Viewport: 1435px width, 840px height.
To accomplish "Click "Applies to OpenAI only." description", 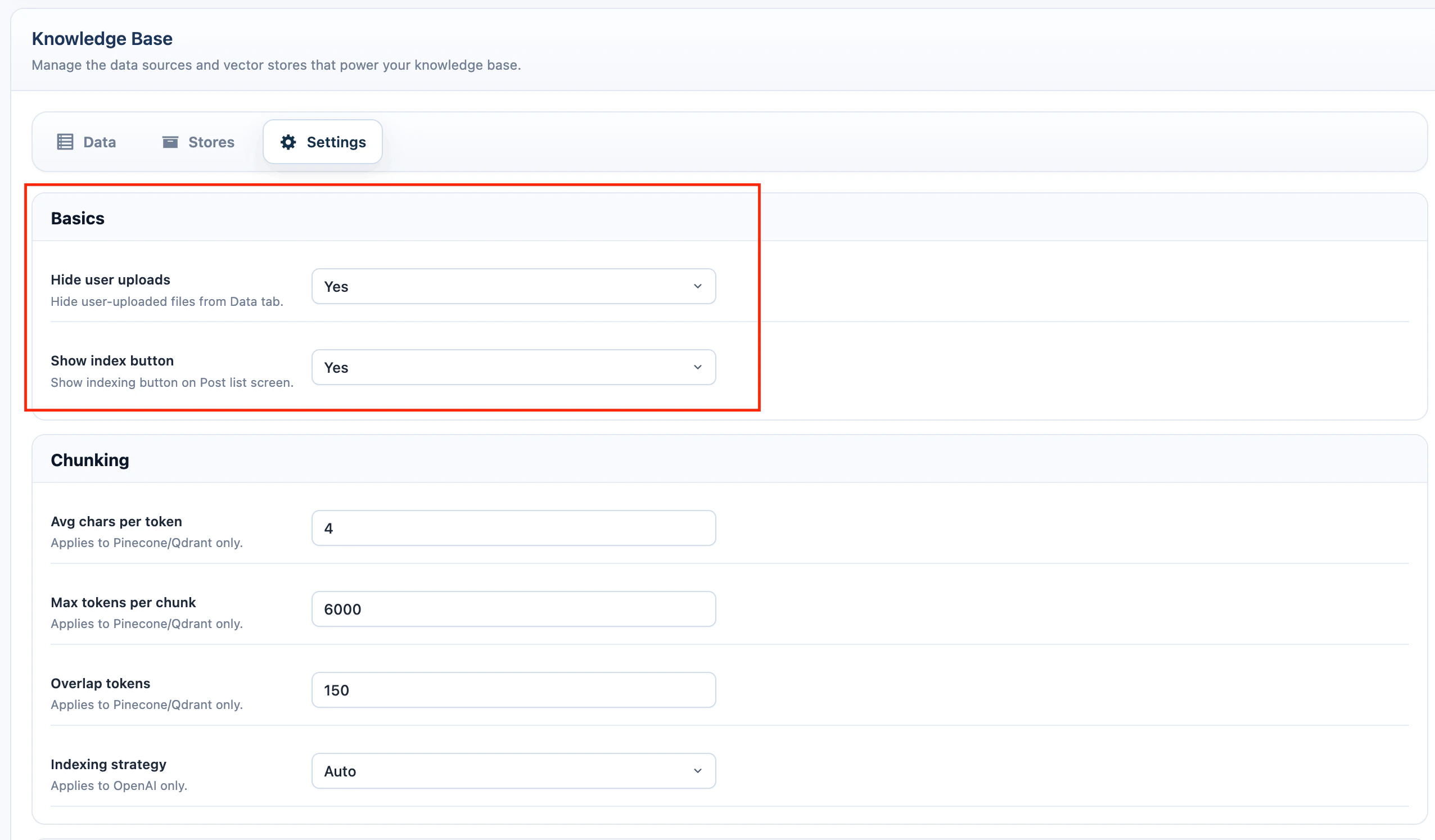I will tap(119, 785).
